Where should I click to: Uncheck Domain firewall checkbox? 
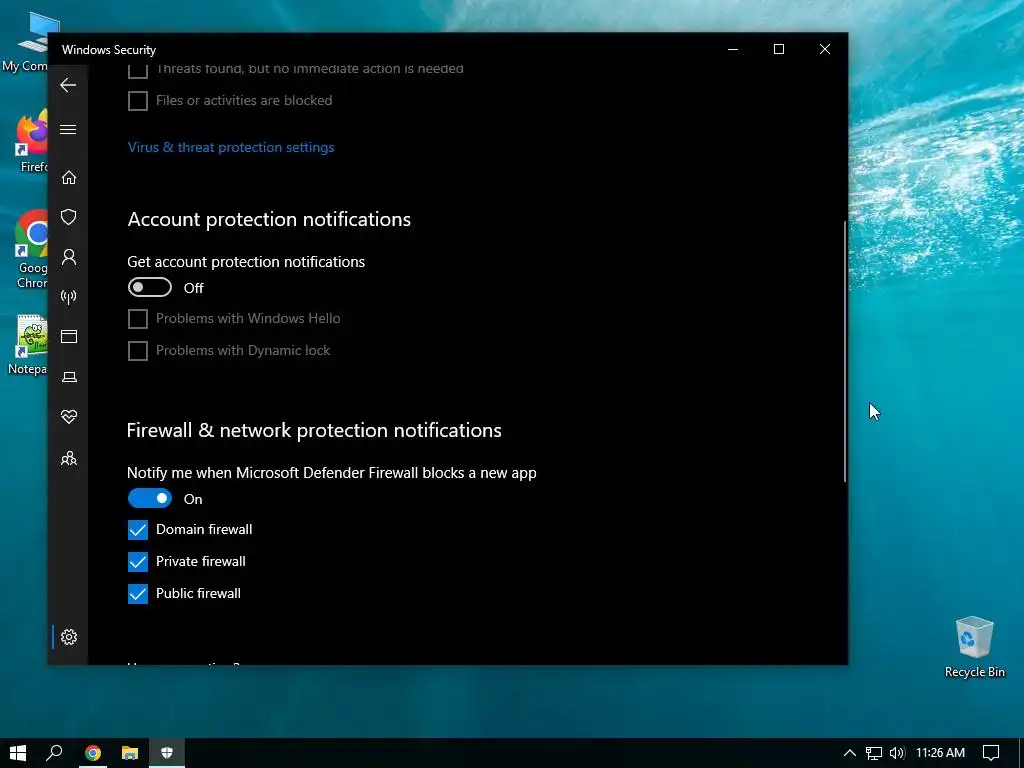[x=138, y=530]
